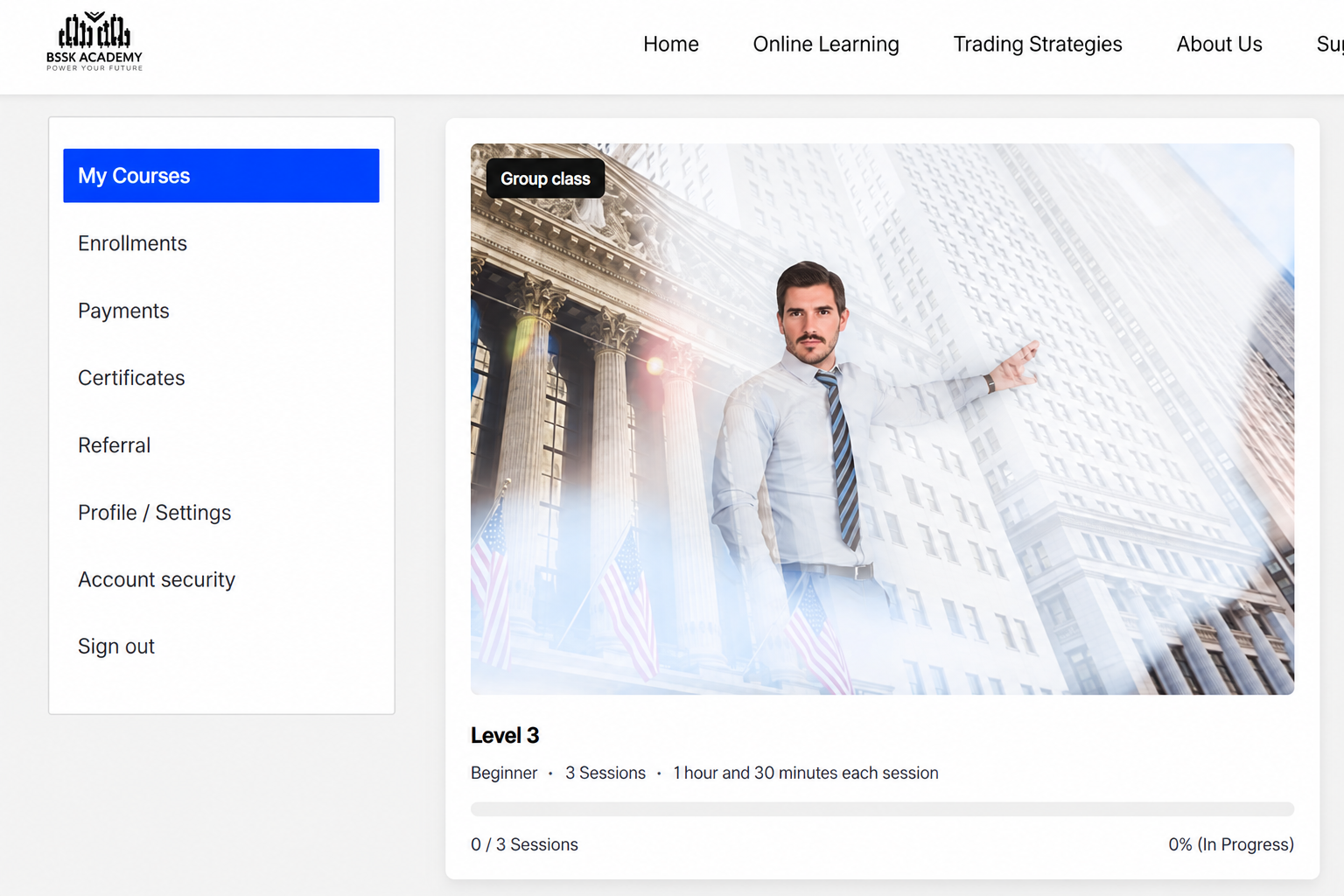Click the Level 3 course title
Viewport: 1344px width, 896px height.
click(x=505, y=736)
